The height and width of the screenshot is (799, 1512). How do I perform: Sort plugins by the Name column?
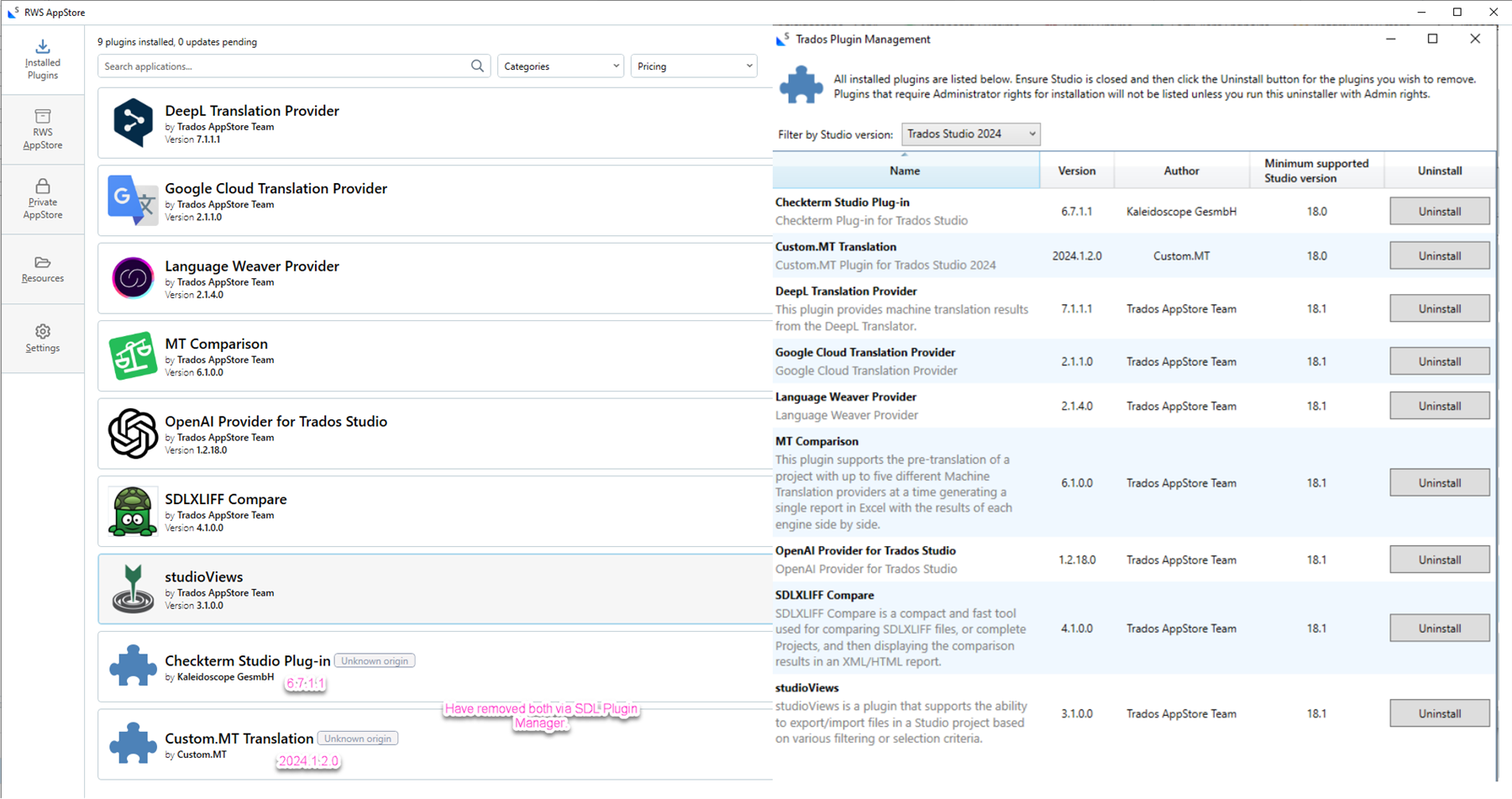pos(905,171)
